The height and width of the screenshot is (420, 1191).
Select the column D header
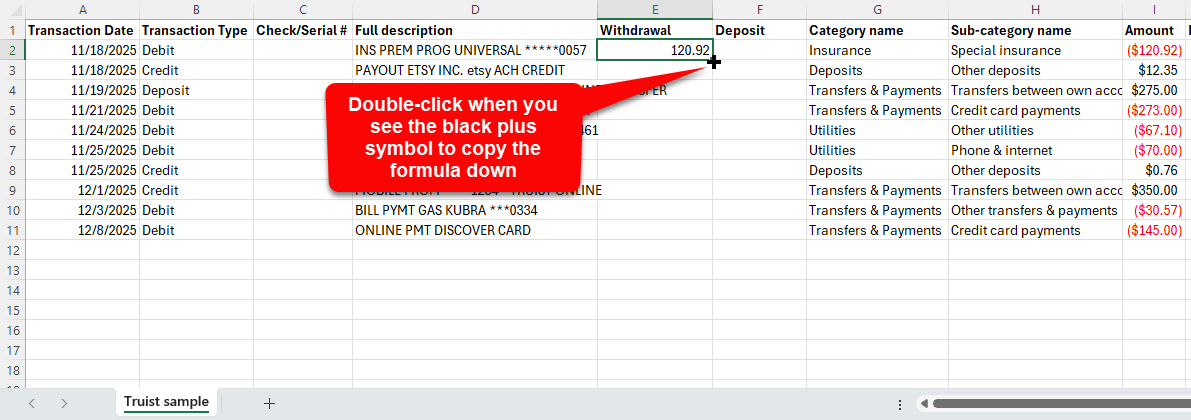point(474,10)
